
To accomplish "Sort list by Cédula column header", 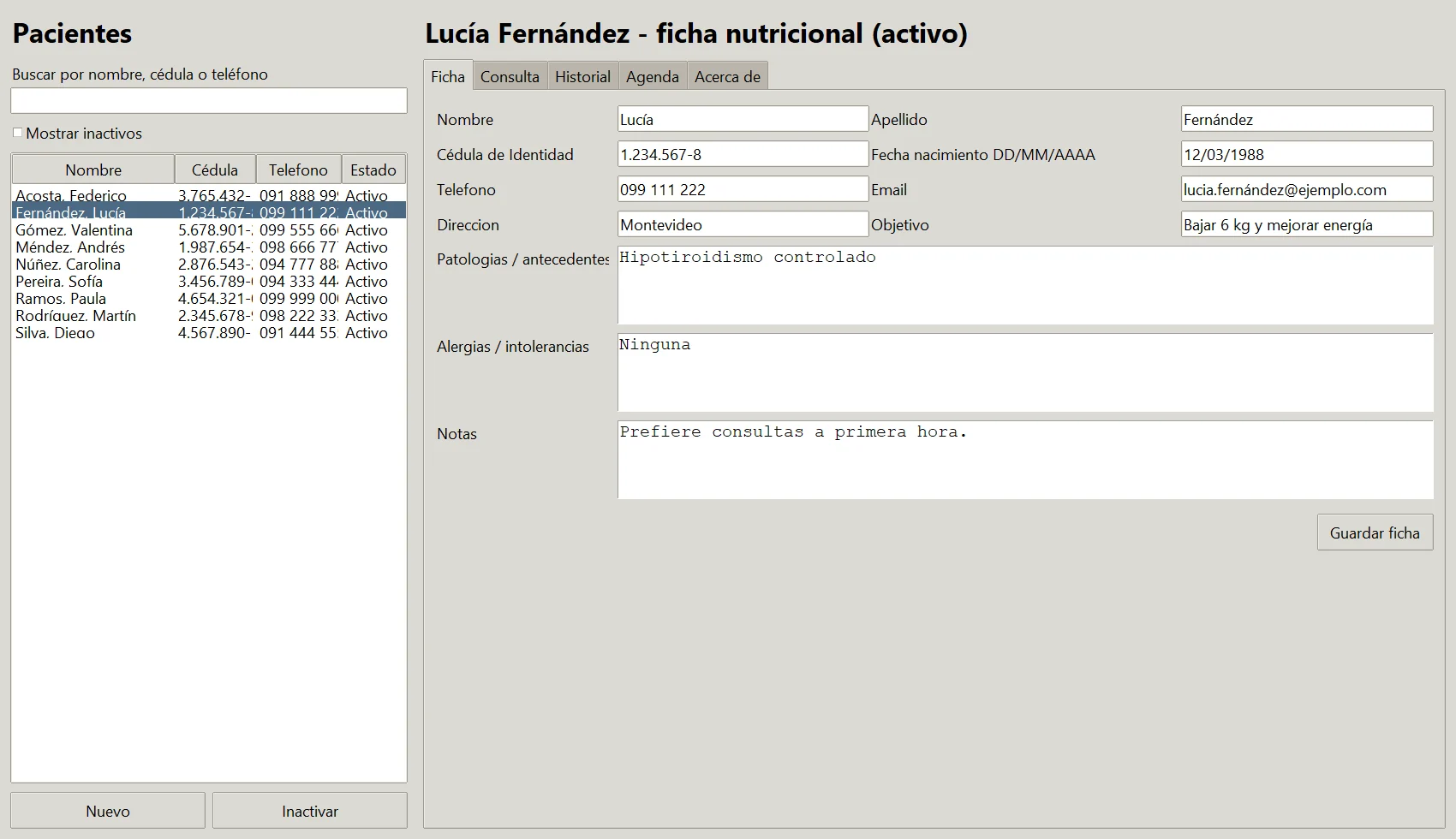I will [x=215, y=170].
